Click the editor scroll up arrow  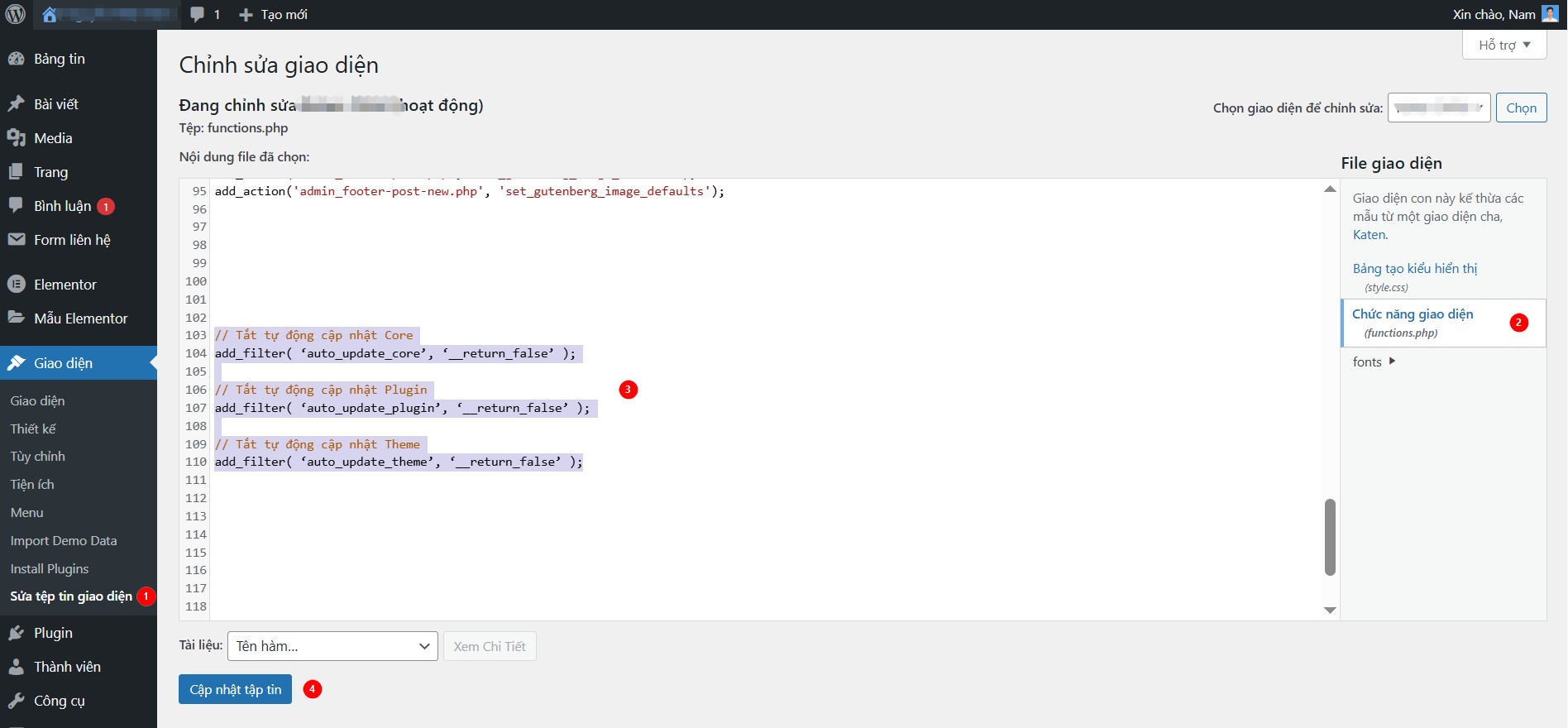tap(1330, 189)
